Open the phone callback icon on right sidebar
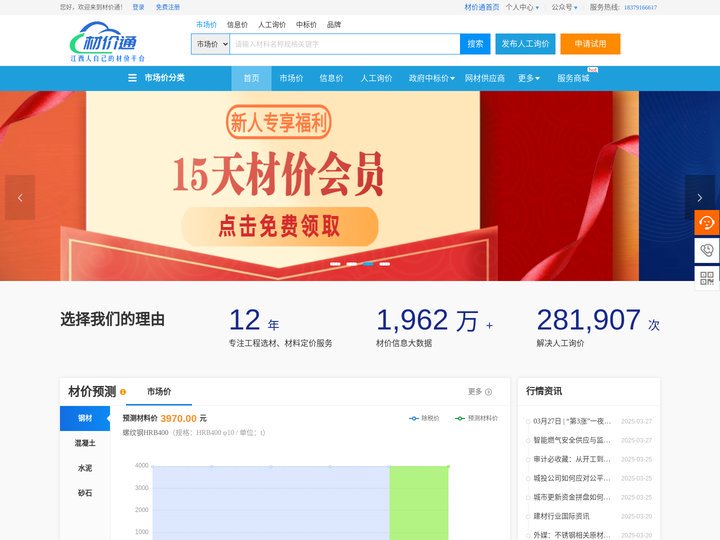Image resolution: width=720 pixels, height=540 pixels. point(707,250)
